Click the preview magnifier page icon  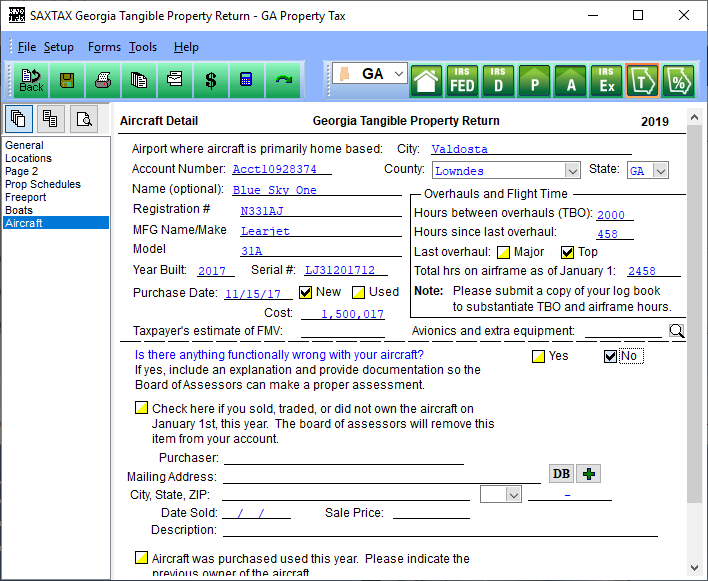point(84,119)
